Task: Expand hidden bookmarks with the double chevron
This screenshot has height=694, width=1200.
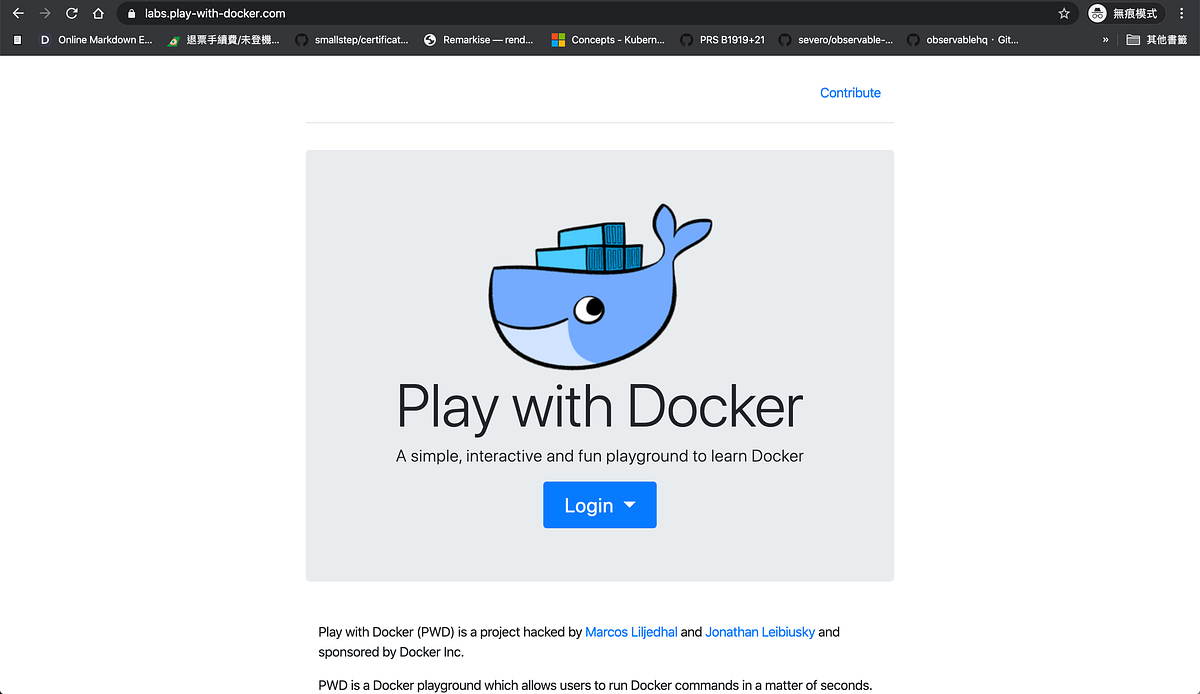Action: 1105,40
